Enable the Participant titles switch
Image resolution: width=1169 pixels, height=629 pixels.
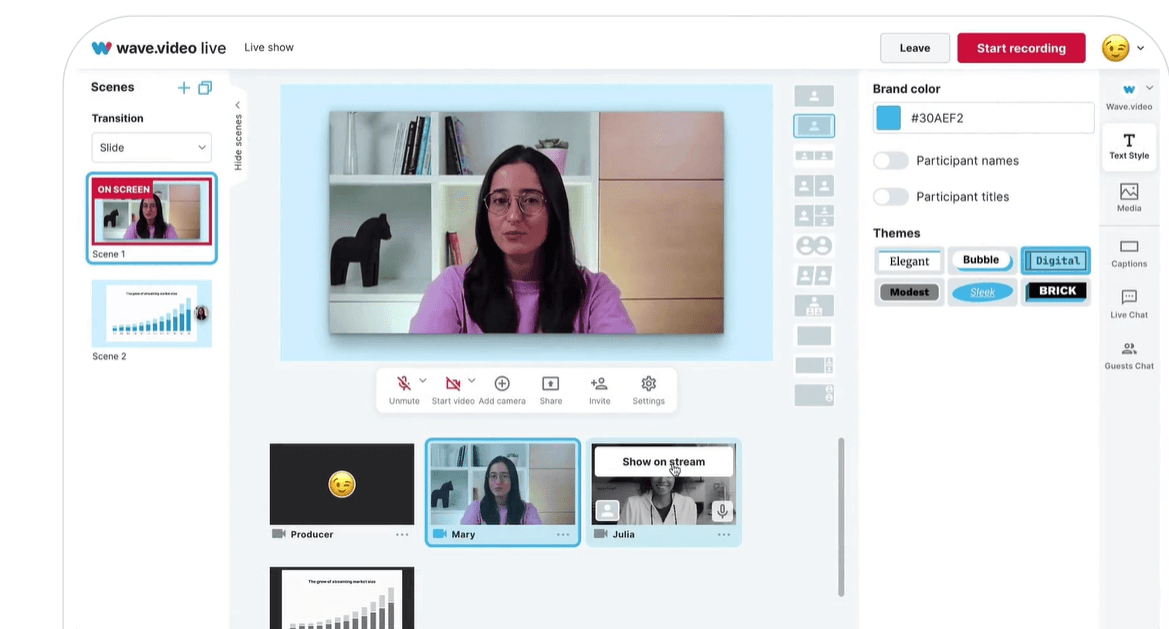click(891, 197)
